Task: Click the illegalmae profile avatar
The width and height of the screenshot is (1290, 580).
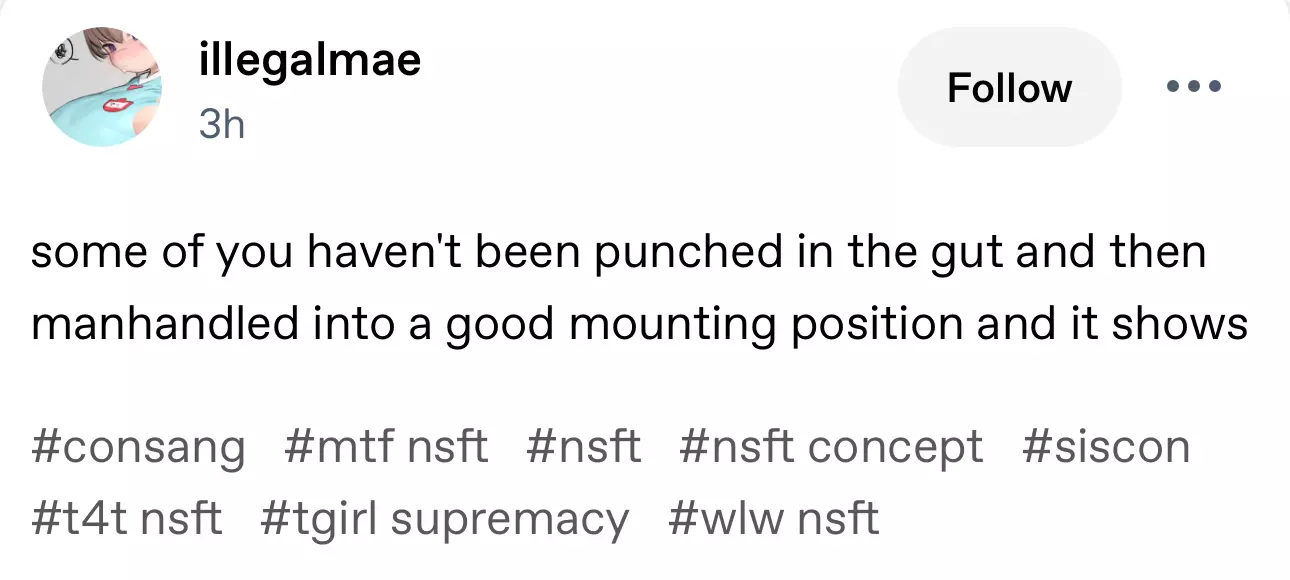Action: tap(101, 87)
